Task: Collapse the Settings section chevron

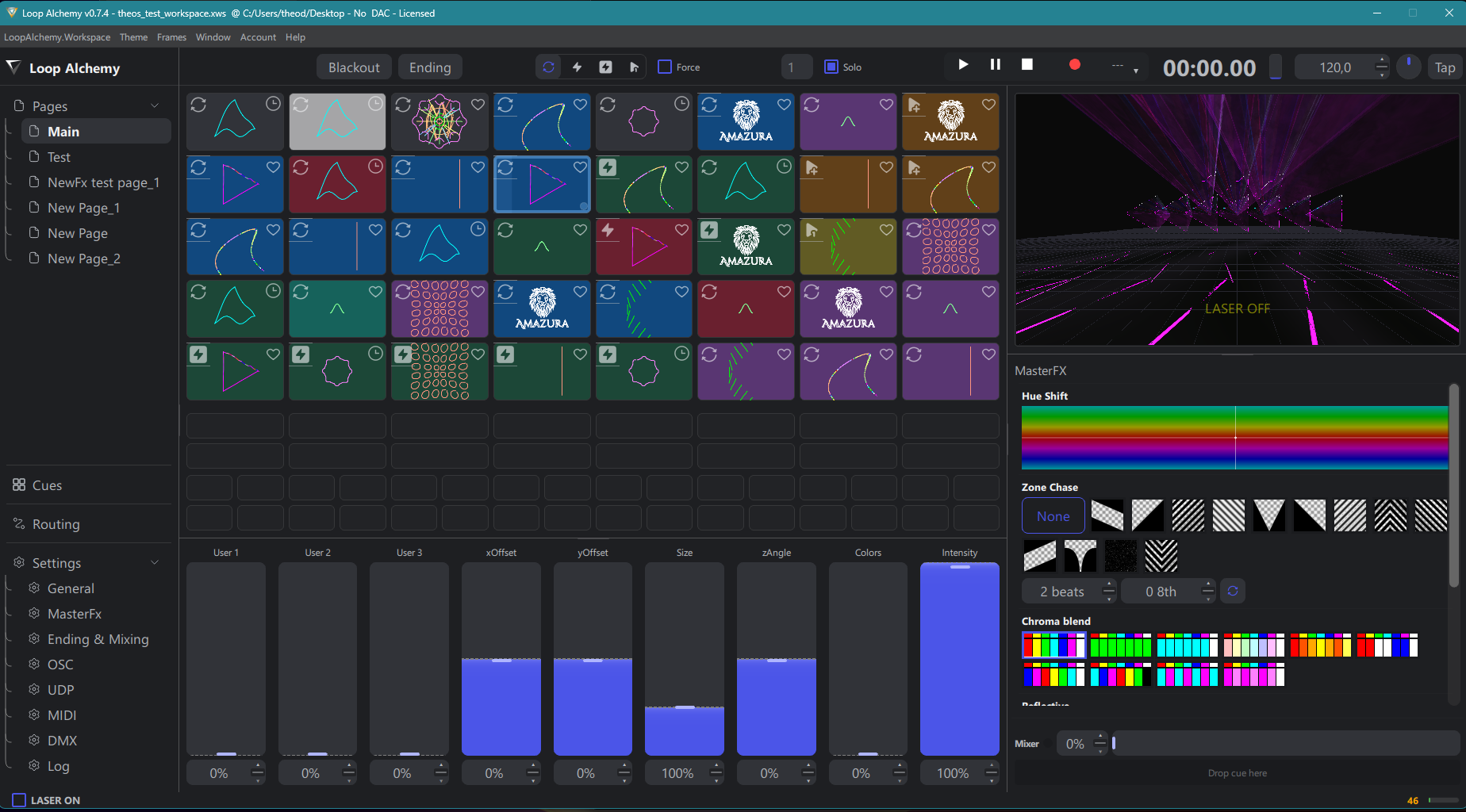Action: pyautogui.click(x=155, y=563)
